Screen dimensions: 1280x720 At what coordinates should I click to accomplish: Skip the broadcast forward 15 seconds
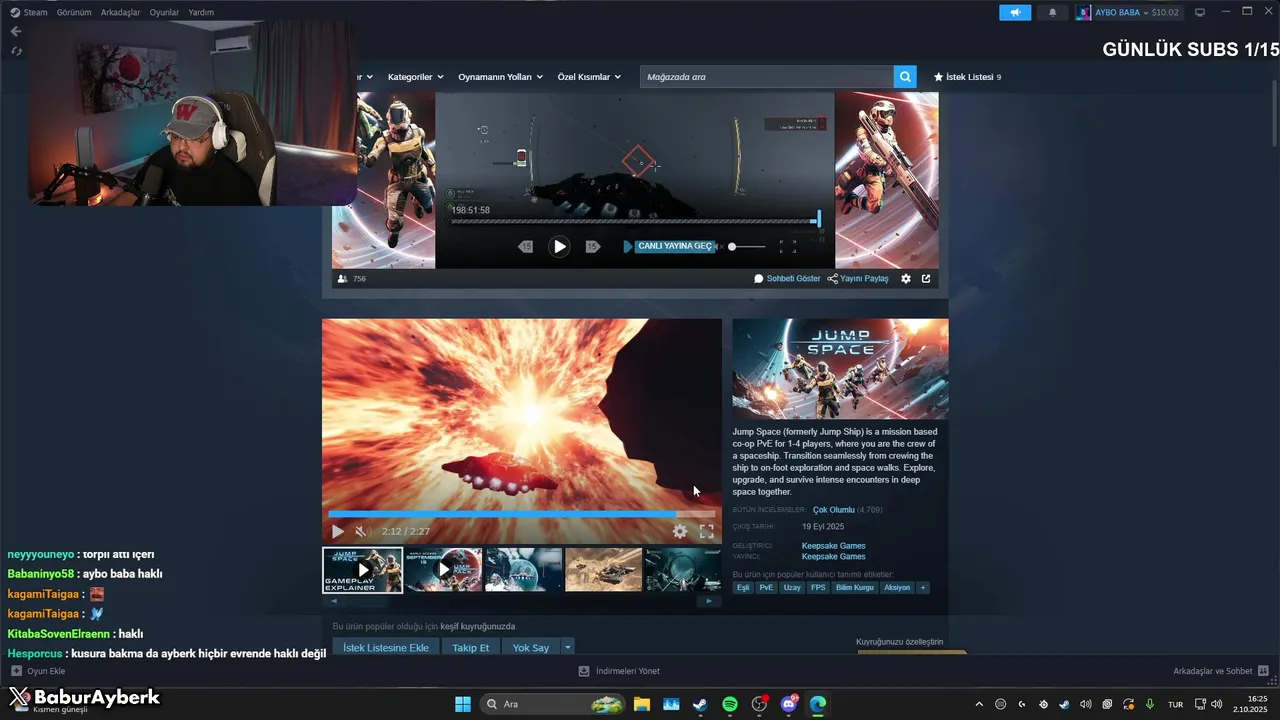pos(592,247)
